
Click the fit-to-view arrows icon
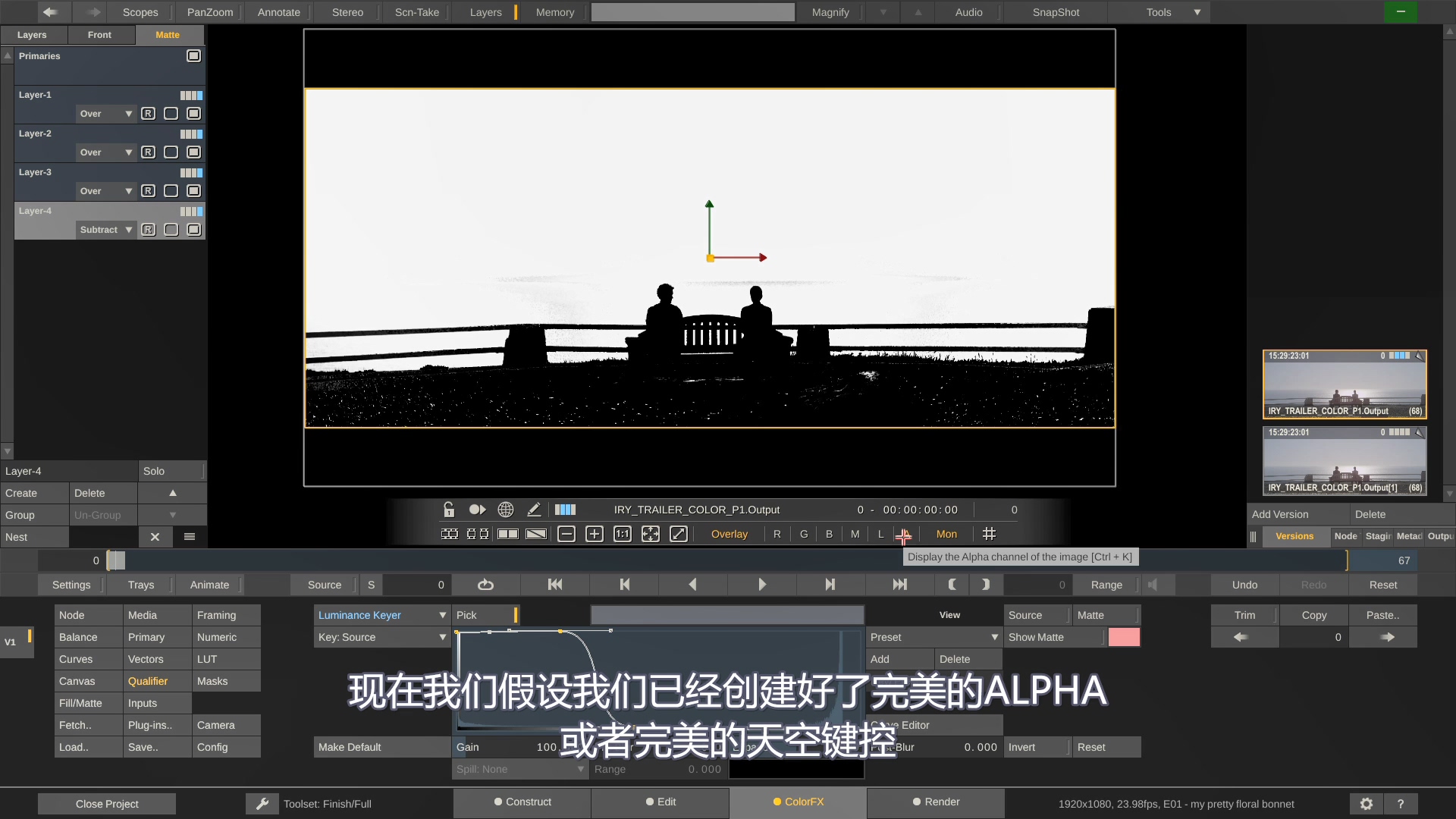tap(651, 534)
